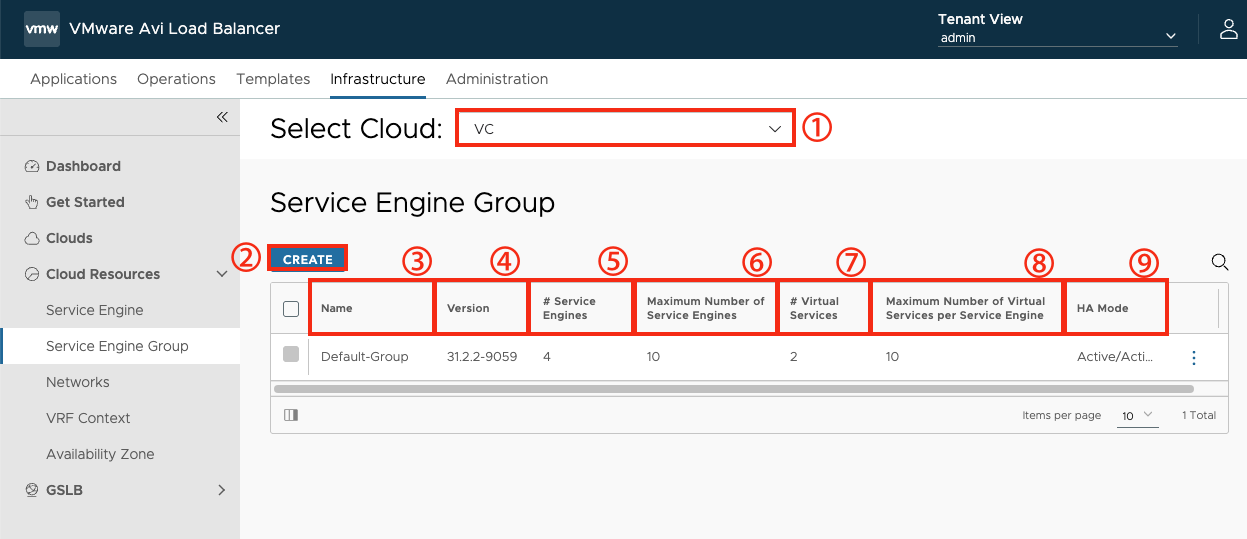This screenshot has width=1247, height=539.
Task: Sort by Name column header
Action: click(x=337, y=308)
